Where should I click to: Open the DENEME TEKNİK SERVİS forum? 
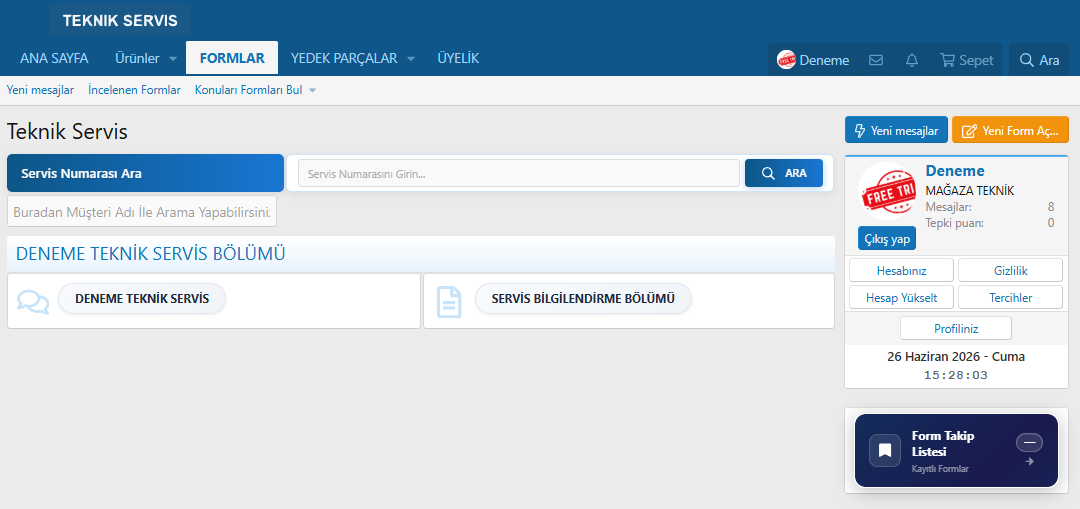click(x=142, y=299)
